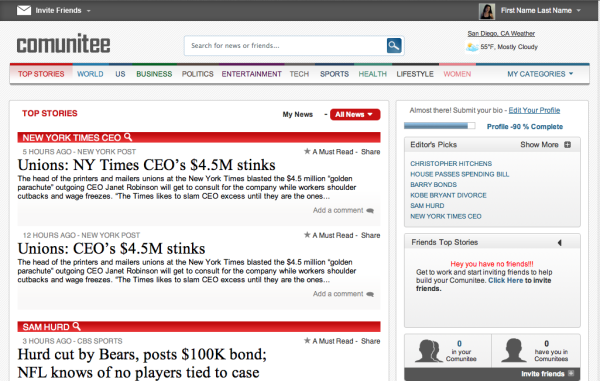
Task: Click the two-people in your Comunitee icon
Action: coord(428,350)
